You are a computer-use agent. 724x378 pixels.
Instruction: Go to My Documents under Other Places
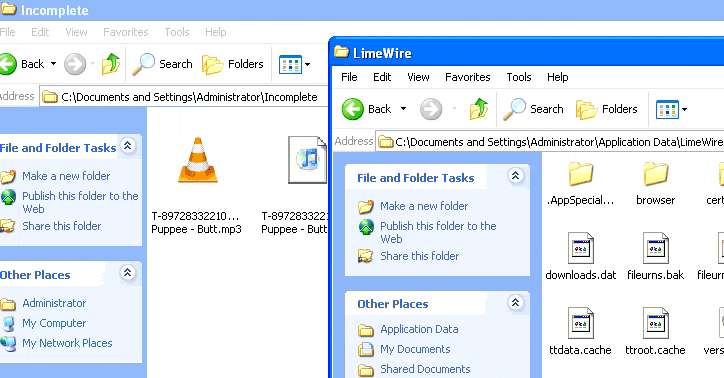point(415,349)
